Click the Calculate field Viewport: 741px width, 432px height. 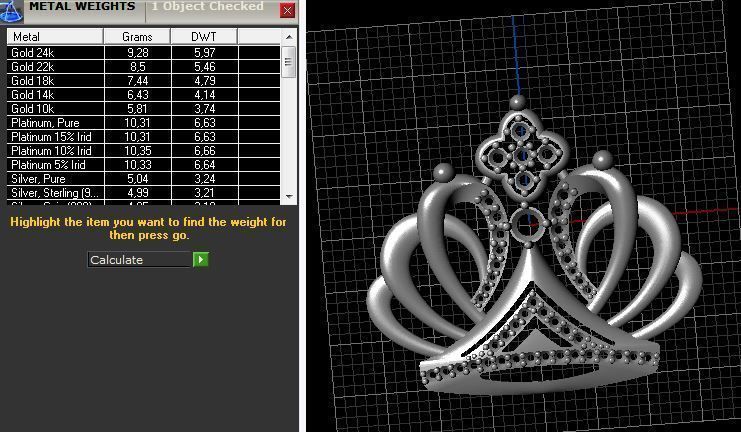(139, 259)
